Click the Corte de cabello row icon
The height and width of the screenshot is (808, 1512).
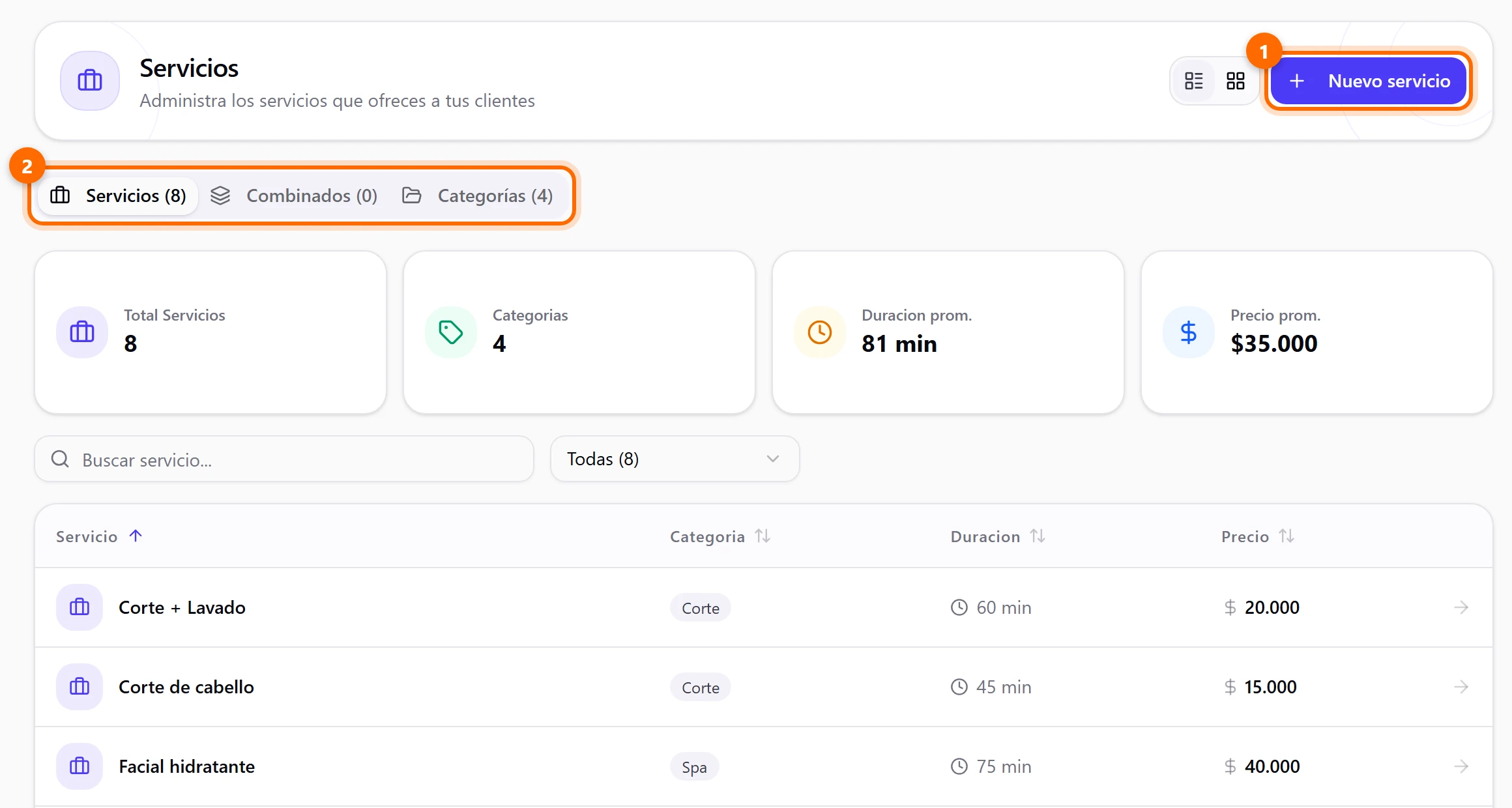pos(80,687)
